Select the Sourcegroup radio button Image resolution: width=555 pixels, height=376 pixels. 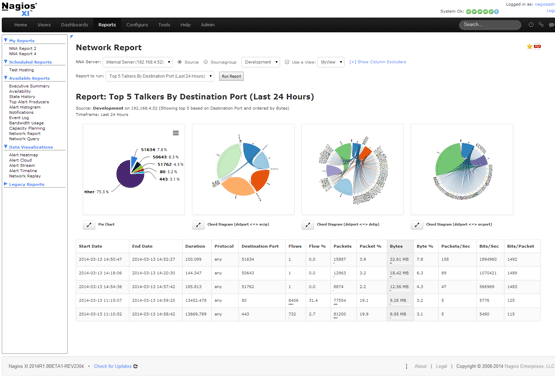(x=205, y=62)
